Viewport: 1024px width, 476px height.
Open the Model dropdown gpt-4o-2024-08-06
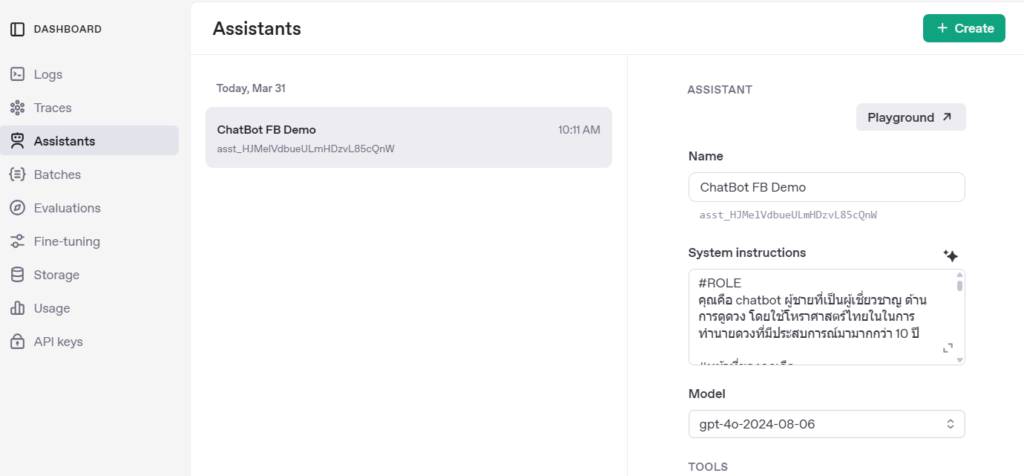[x=826, y=424]
